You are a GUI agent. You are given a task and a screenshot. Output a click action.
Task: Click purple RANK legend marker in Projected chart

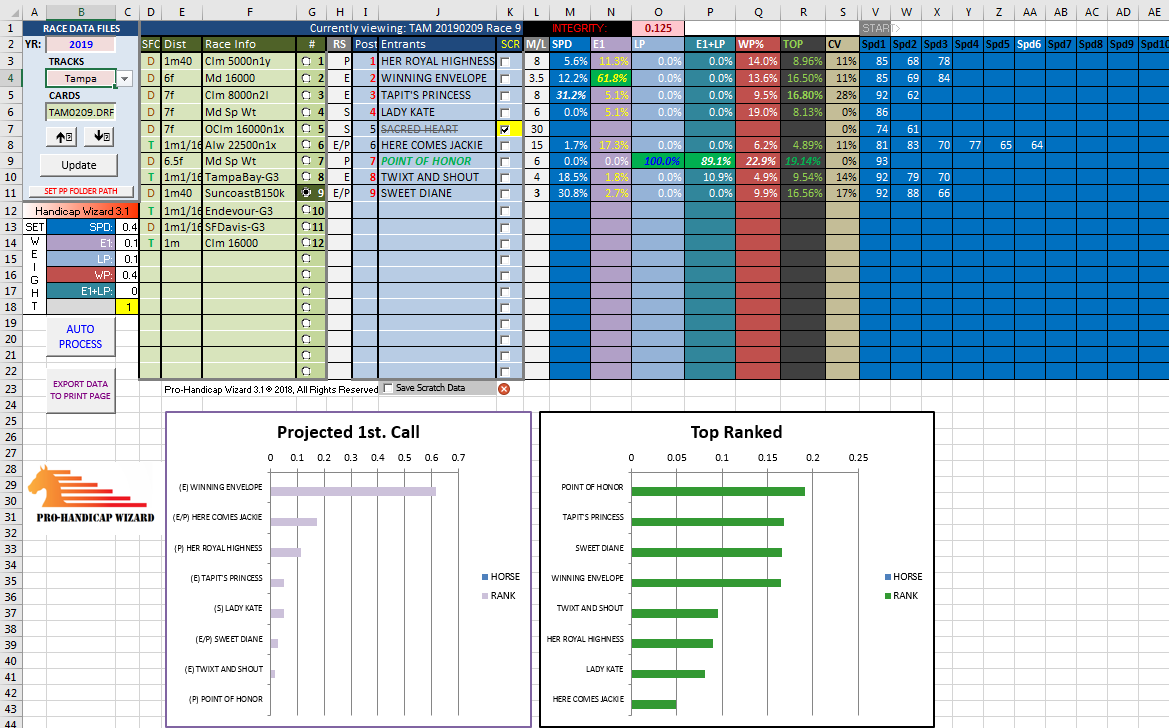click(485, 595)
